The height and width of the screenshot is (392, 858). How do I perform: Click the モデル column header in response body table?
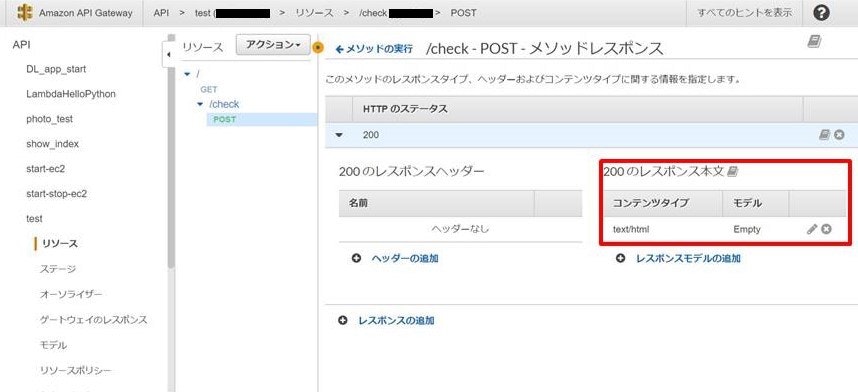pyautogui.click(x=747, y=203)
